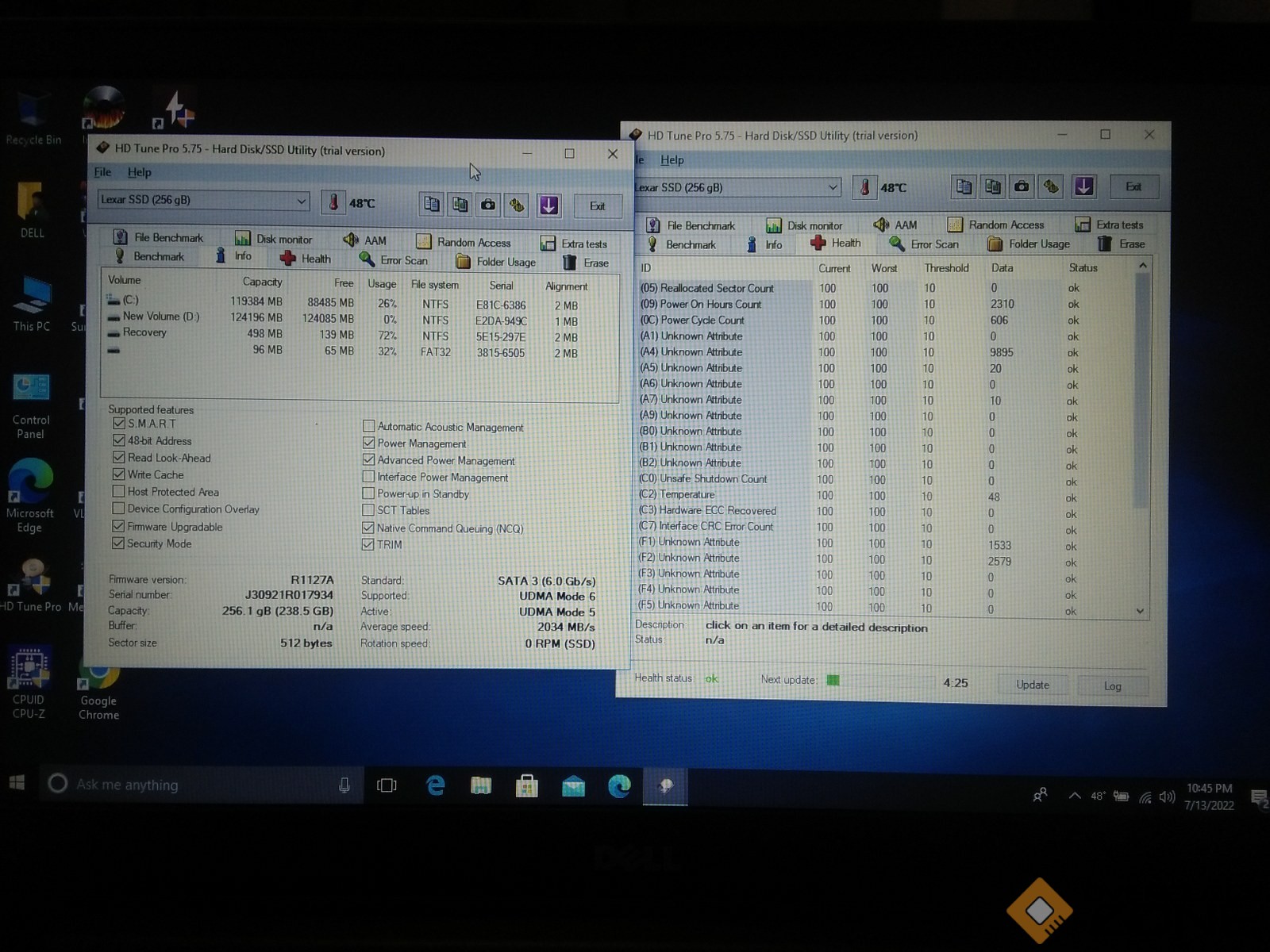Screen dimensions: 1270x952
Task: Toggle Read Look-Ahead checkbox
Action: tap(119, 458)
